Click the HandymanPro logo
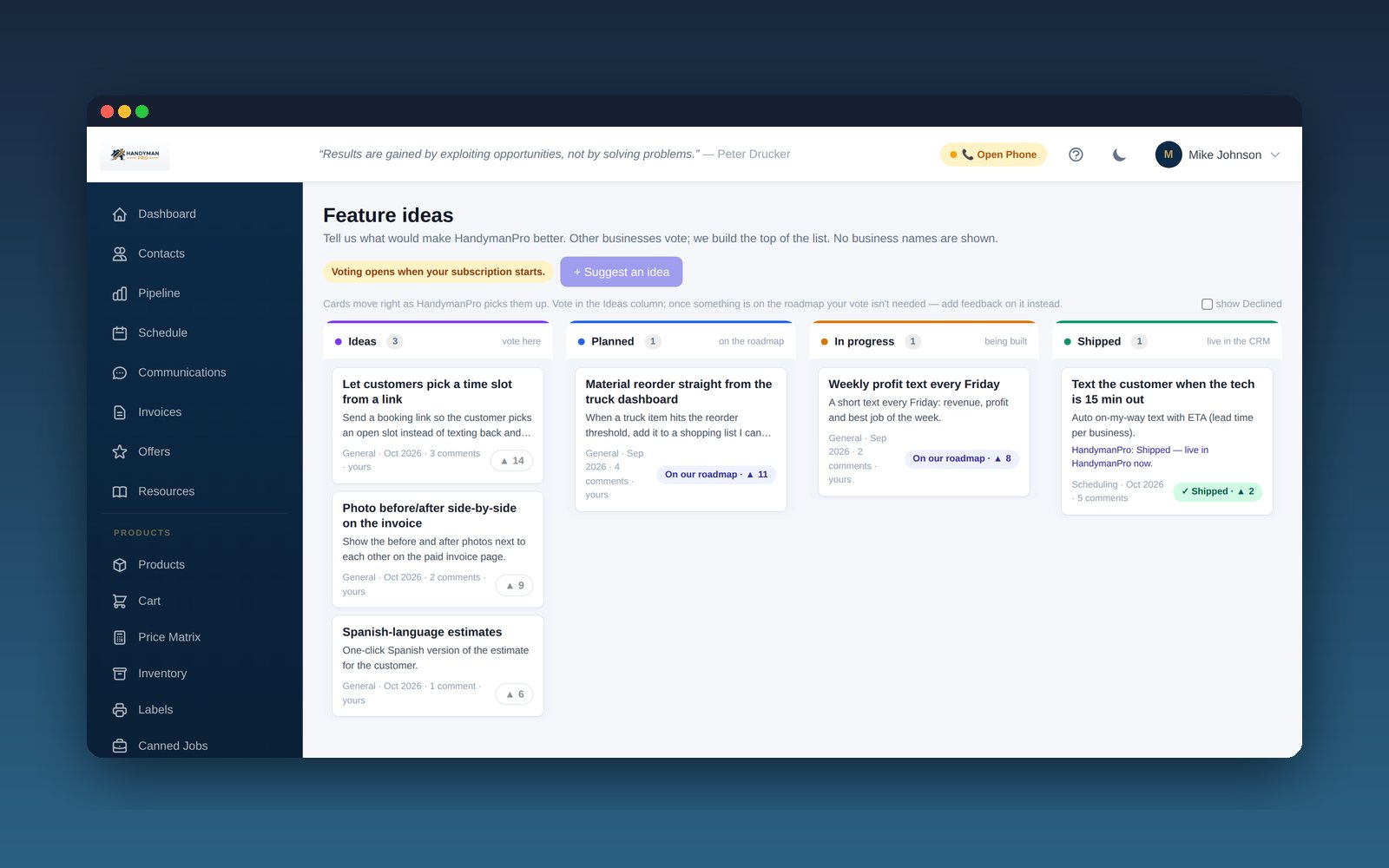The width and height of the screenshot is (1389, 868). tap(135, 155)
